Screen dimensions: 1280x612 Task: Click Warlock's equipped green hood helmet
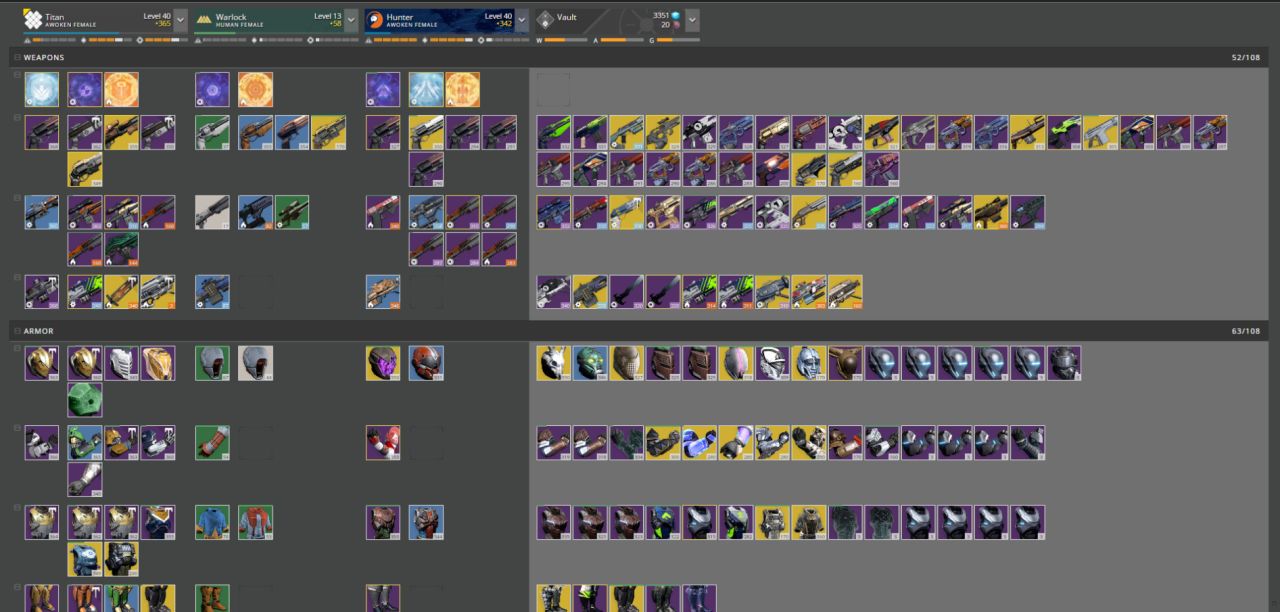tap(212, 363)
